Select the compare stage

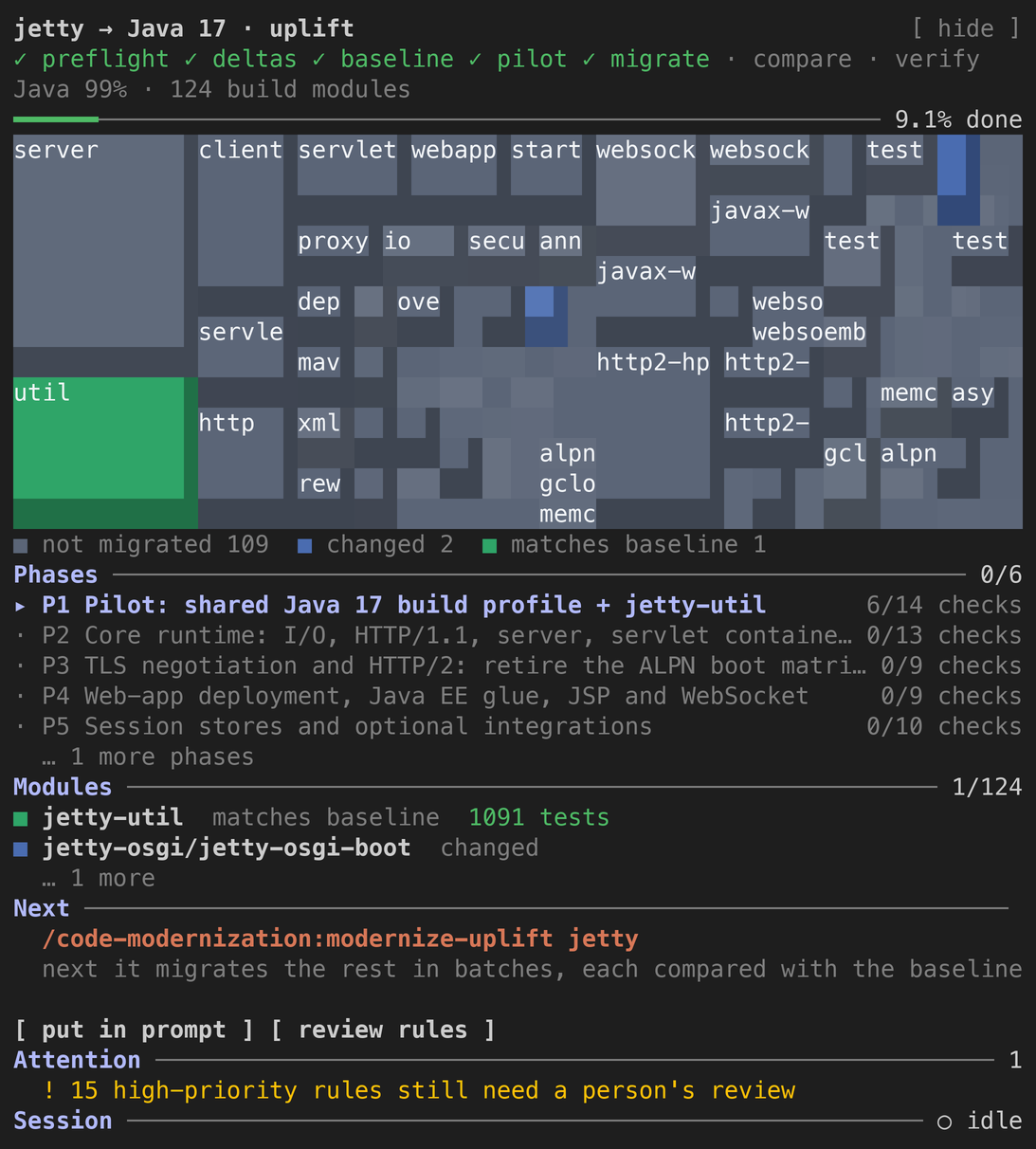point(802,59)
